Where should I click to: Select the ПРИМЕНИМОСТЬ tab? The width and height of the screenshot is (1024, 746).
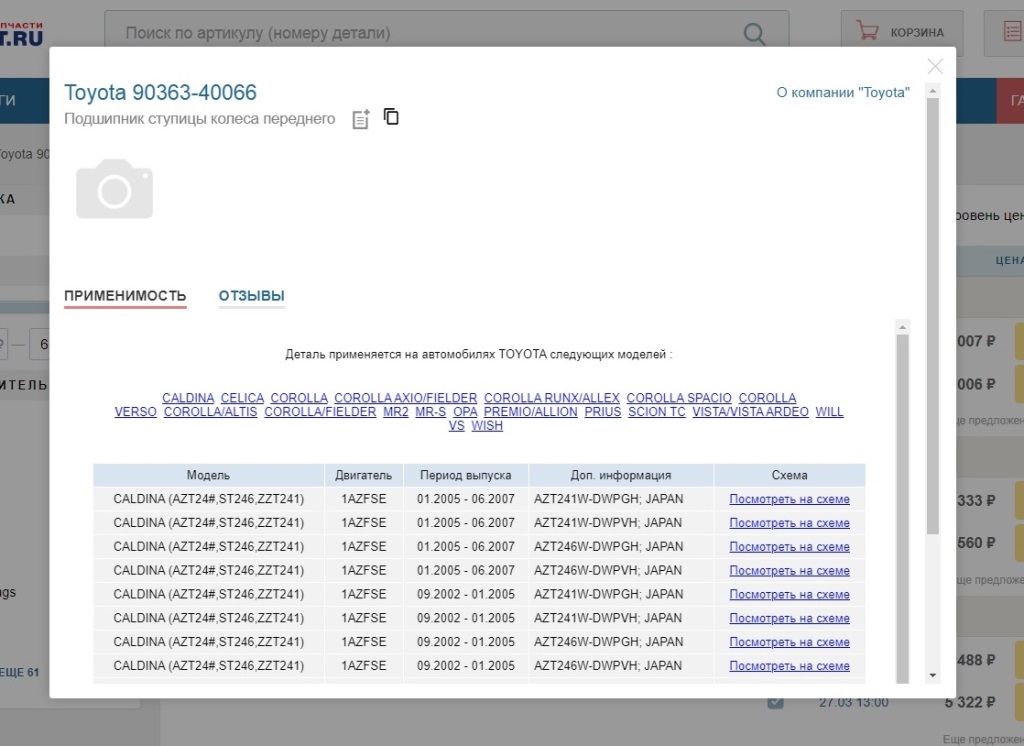pyautogui.click(x=125, y=296)
